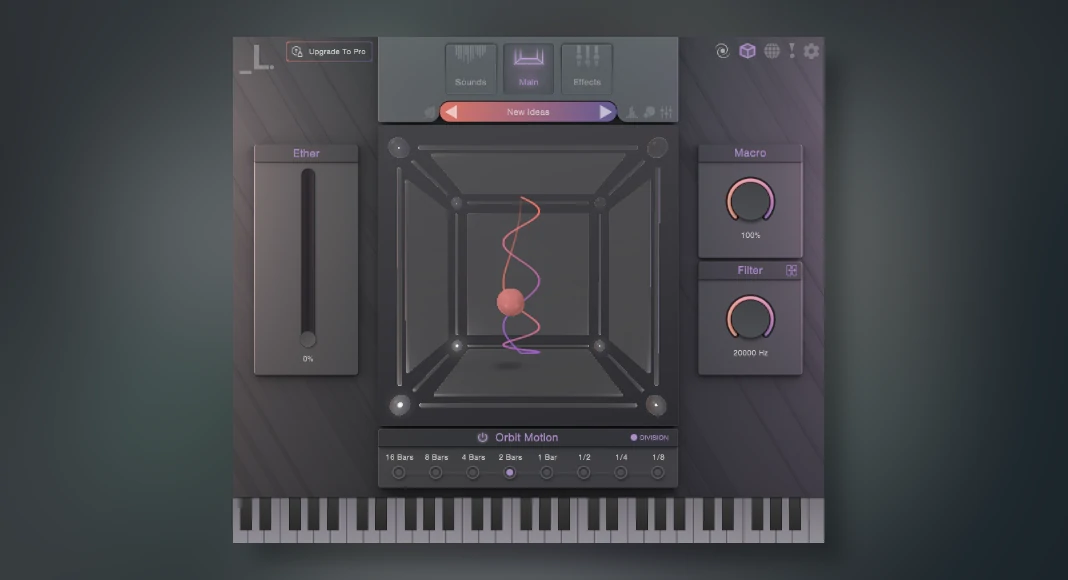Click the exclamation mark alert icon
The image size is (1068, 580).
click(x=792, y=51)
